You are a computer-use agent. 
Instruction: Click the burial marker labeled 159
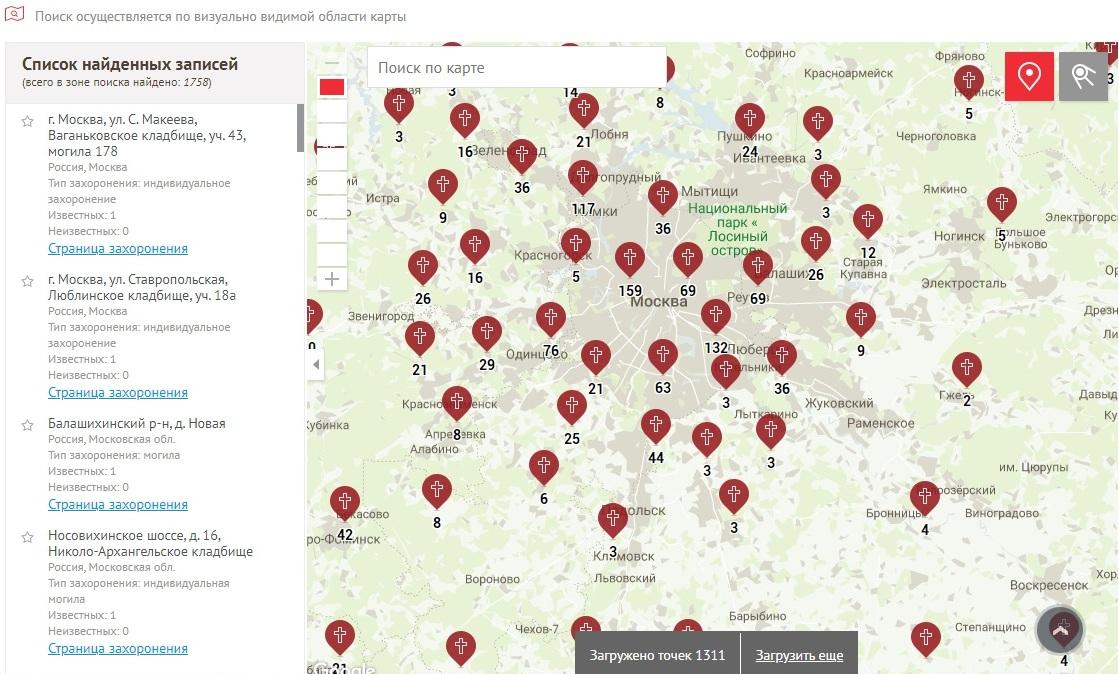pyautogui.click(x=629, y=260)
